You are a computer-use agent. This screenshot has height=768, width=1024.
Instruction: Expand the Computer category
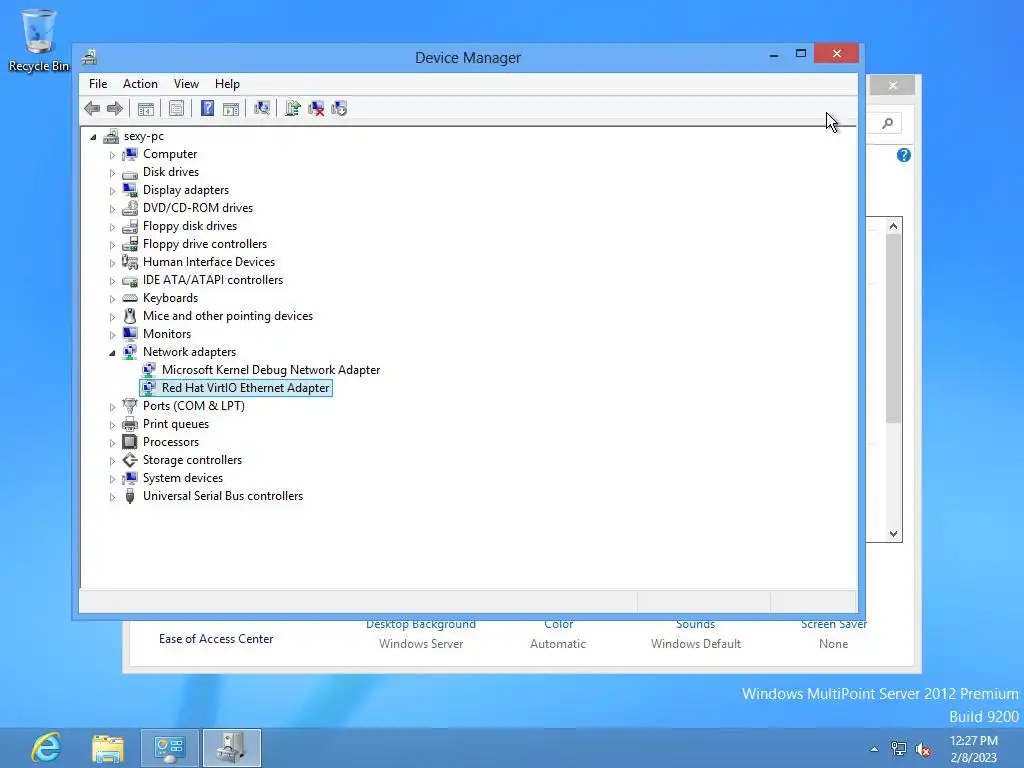pos(112,155)
